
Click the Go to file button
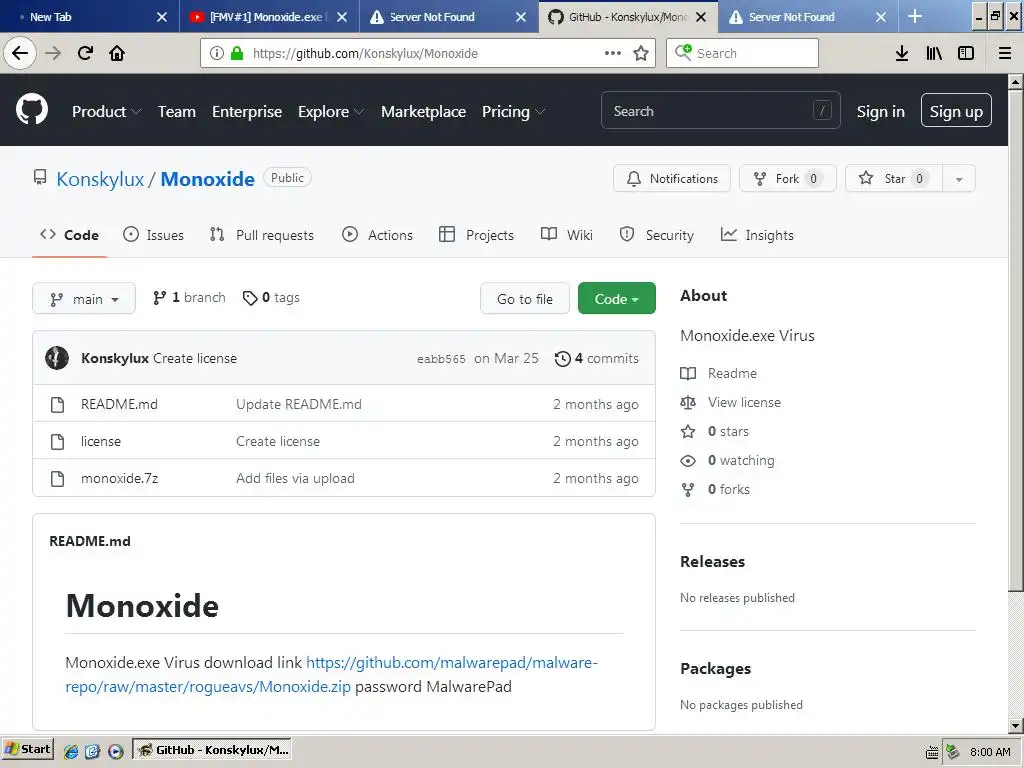[x=525, y=298]
